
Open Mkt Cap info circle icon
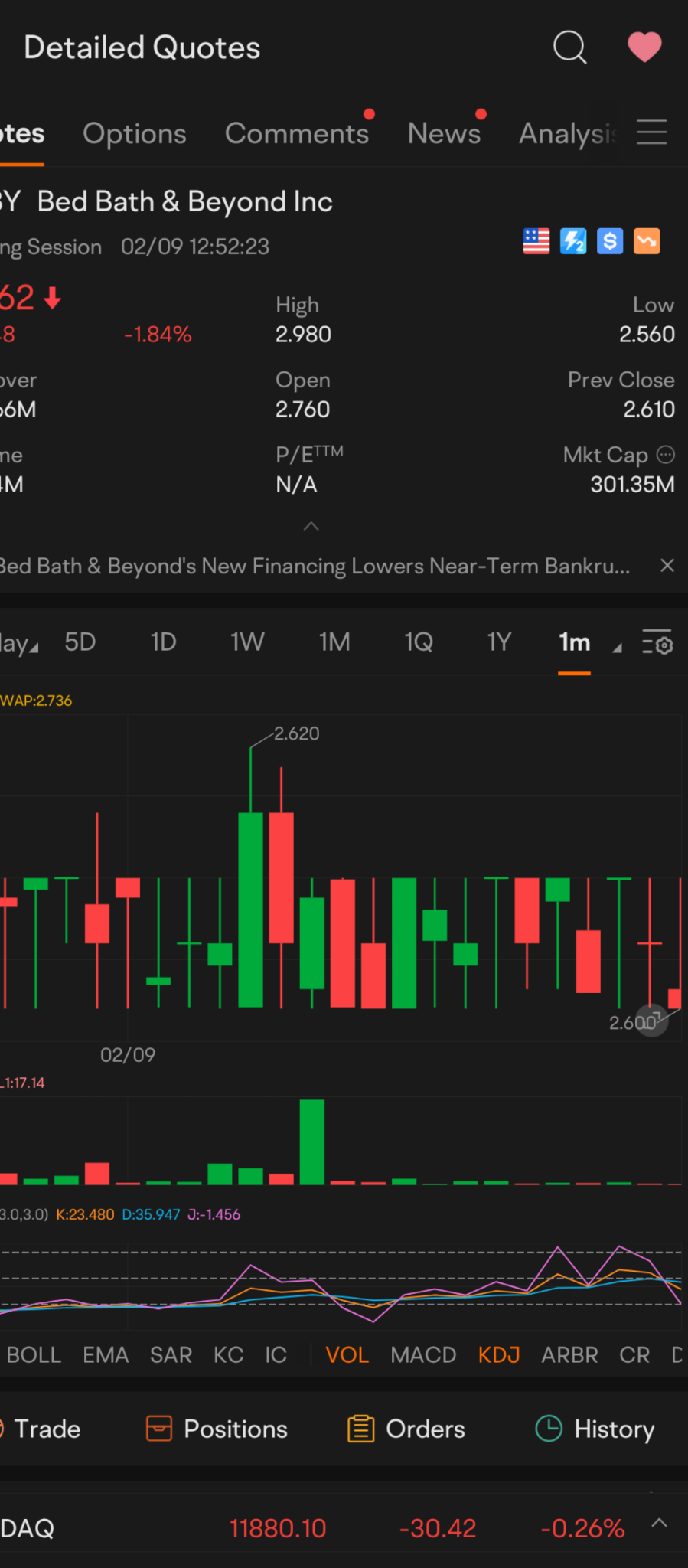click(x=666, y=455)
